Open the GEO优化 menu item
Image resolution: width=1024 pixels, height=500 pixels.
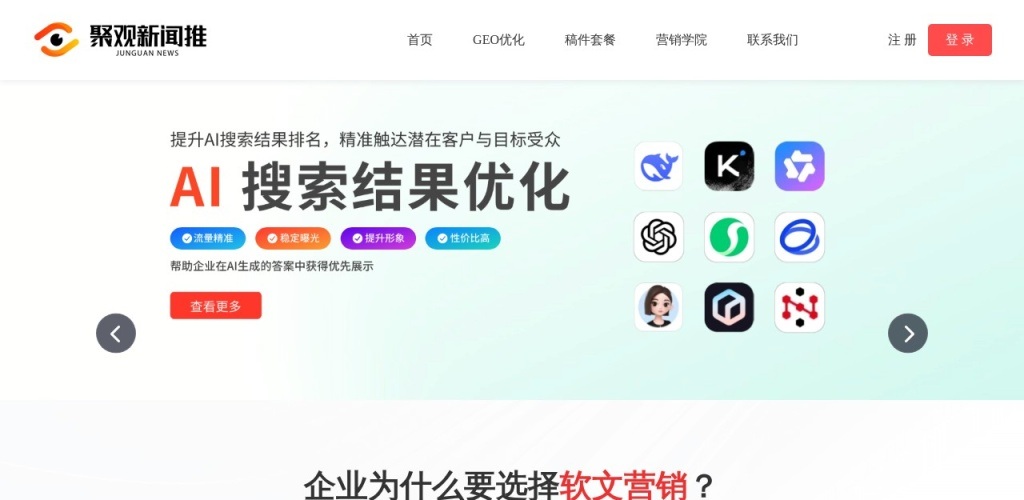pos(498,40)
